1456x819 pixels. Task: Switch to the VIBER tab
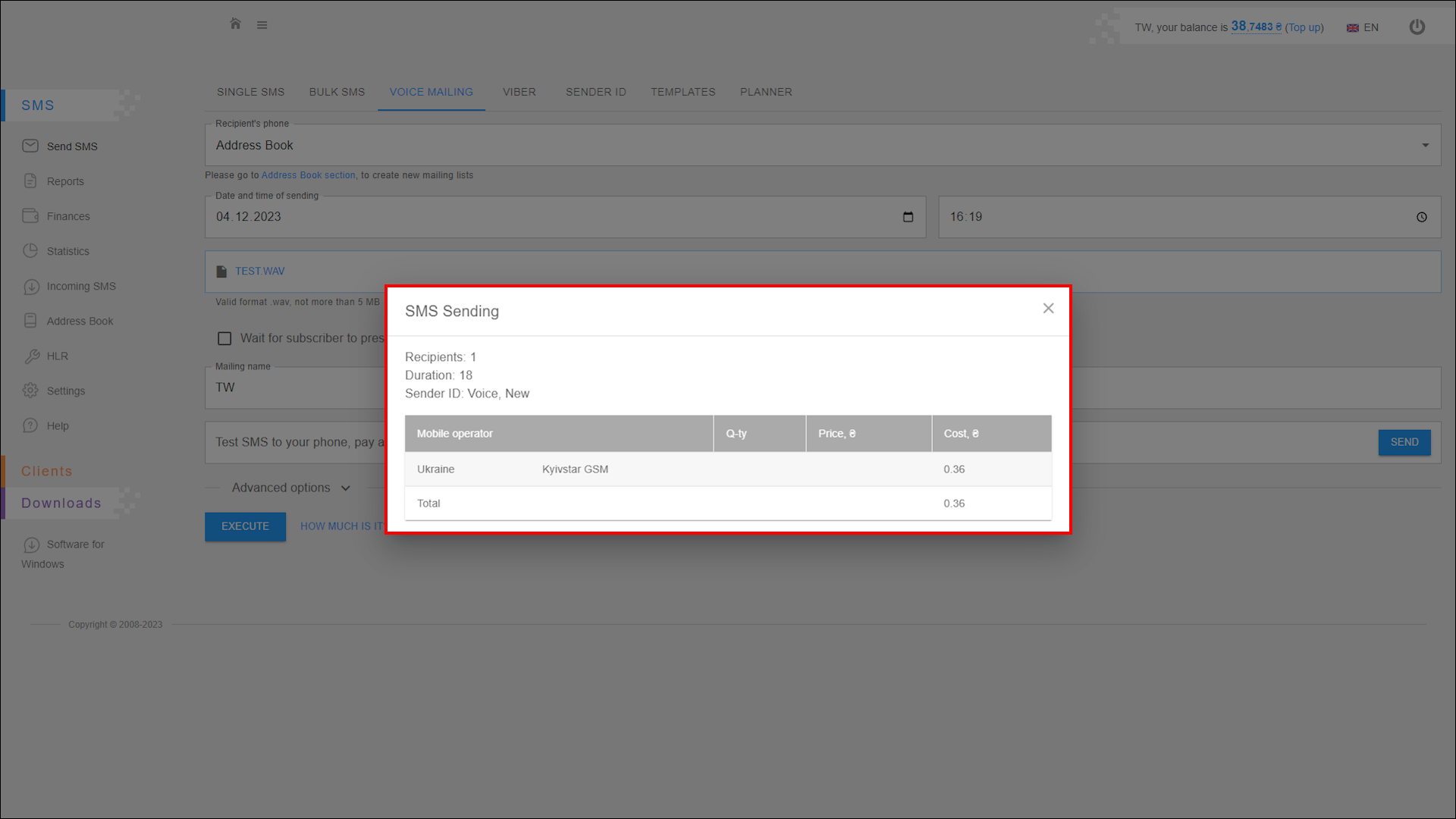click(519, 92)
